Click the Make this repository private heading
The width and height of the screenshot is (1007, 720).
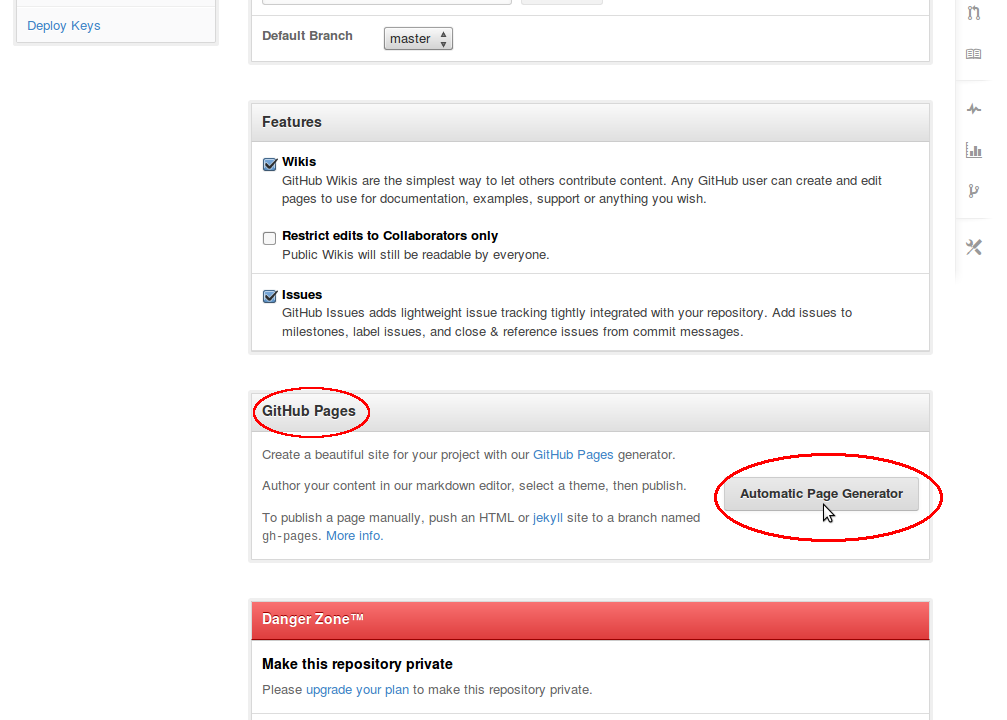click(x=357, y=664)
